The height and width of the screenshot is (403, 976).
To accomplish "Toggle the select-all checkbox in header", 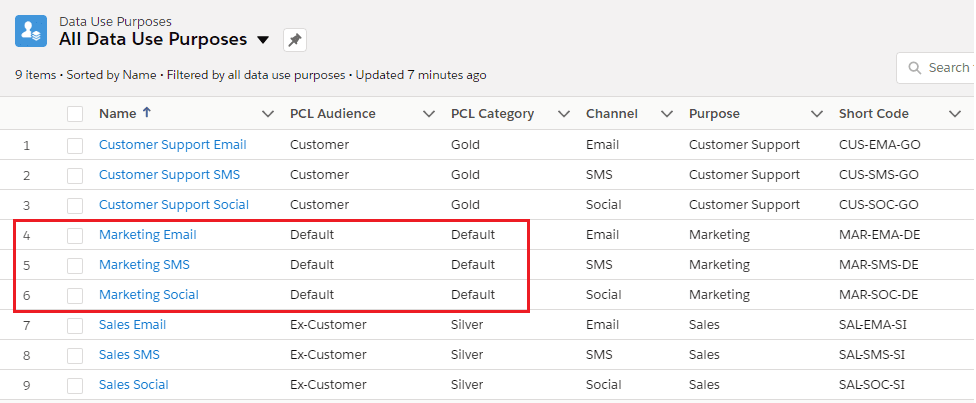I will click(75, 114).
